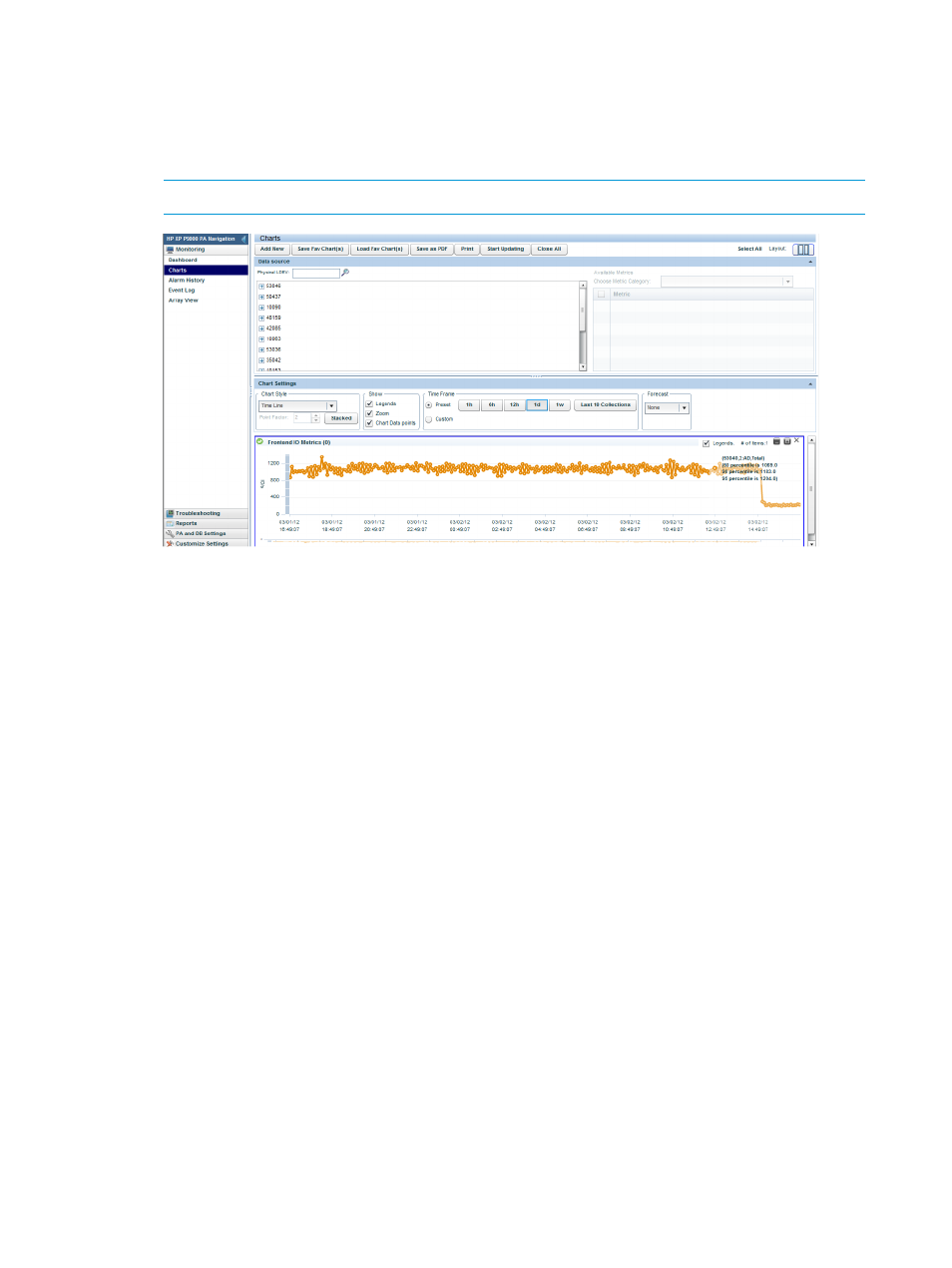Viewport: 952px width, 1268px height.
Task: Collapse the Chart Settings panel arrow
Action: click(810, 383)
